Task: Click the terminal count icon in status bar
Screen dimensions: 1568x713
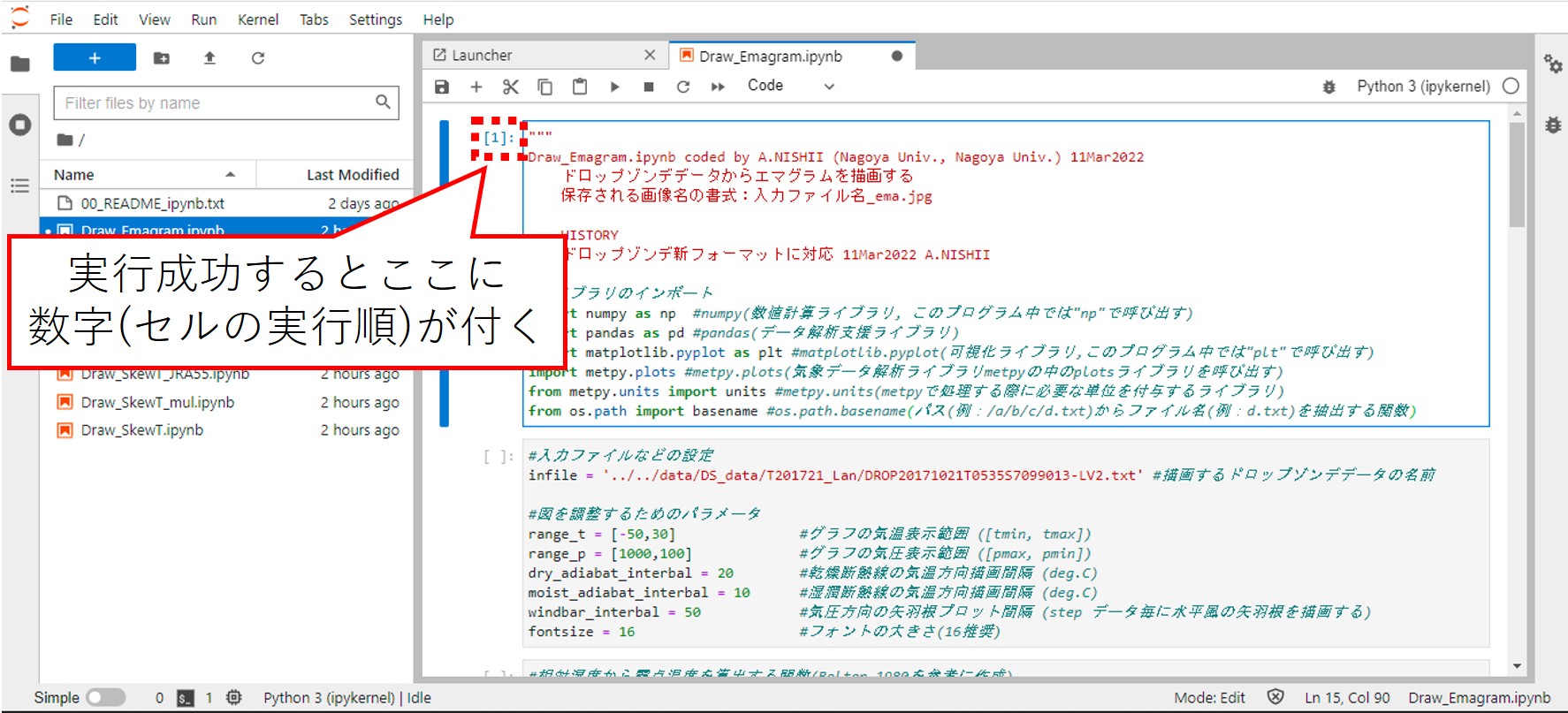Action: [186, 697]
